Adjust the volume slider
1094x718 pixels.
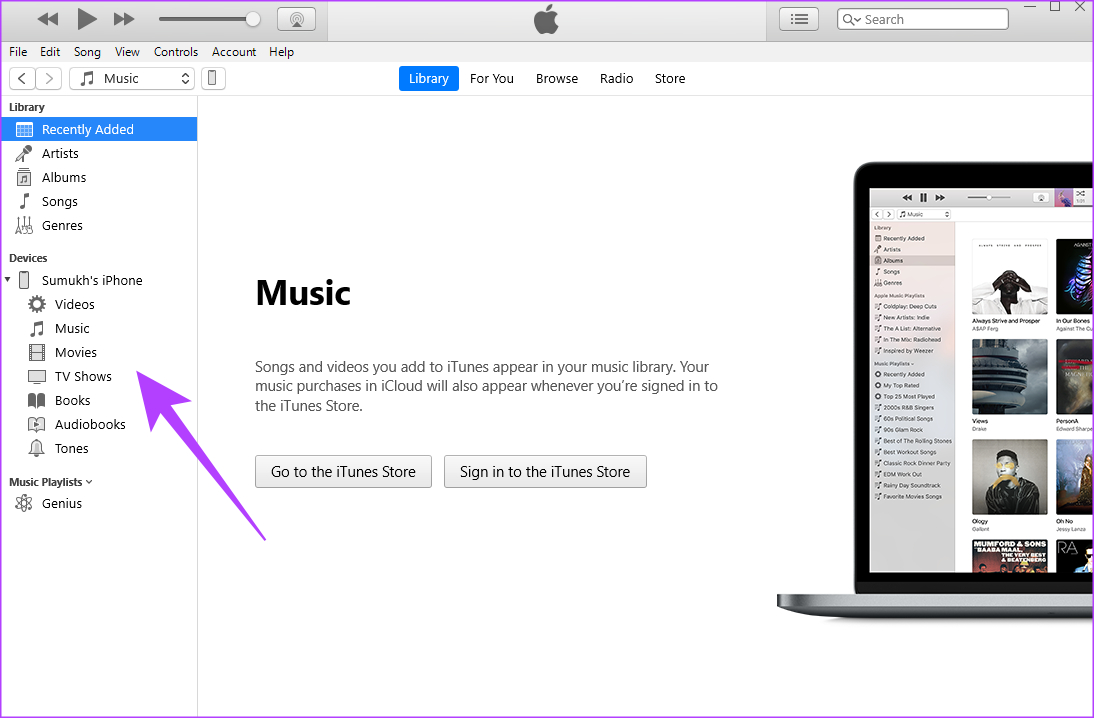pyautogui.click(x=210, y=18)
